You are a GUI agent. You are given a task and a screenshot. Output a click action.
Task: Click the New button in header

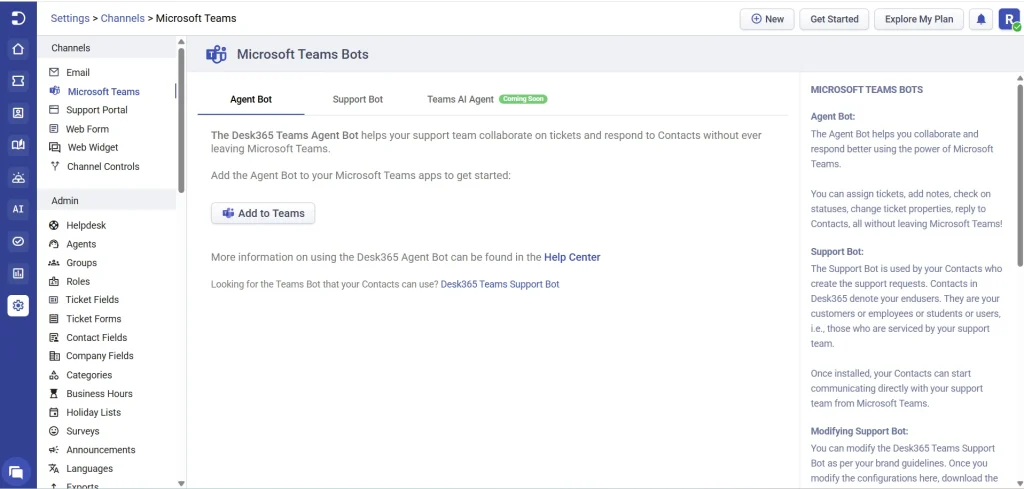tap(767, 19)
